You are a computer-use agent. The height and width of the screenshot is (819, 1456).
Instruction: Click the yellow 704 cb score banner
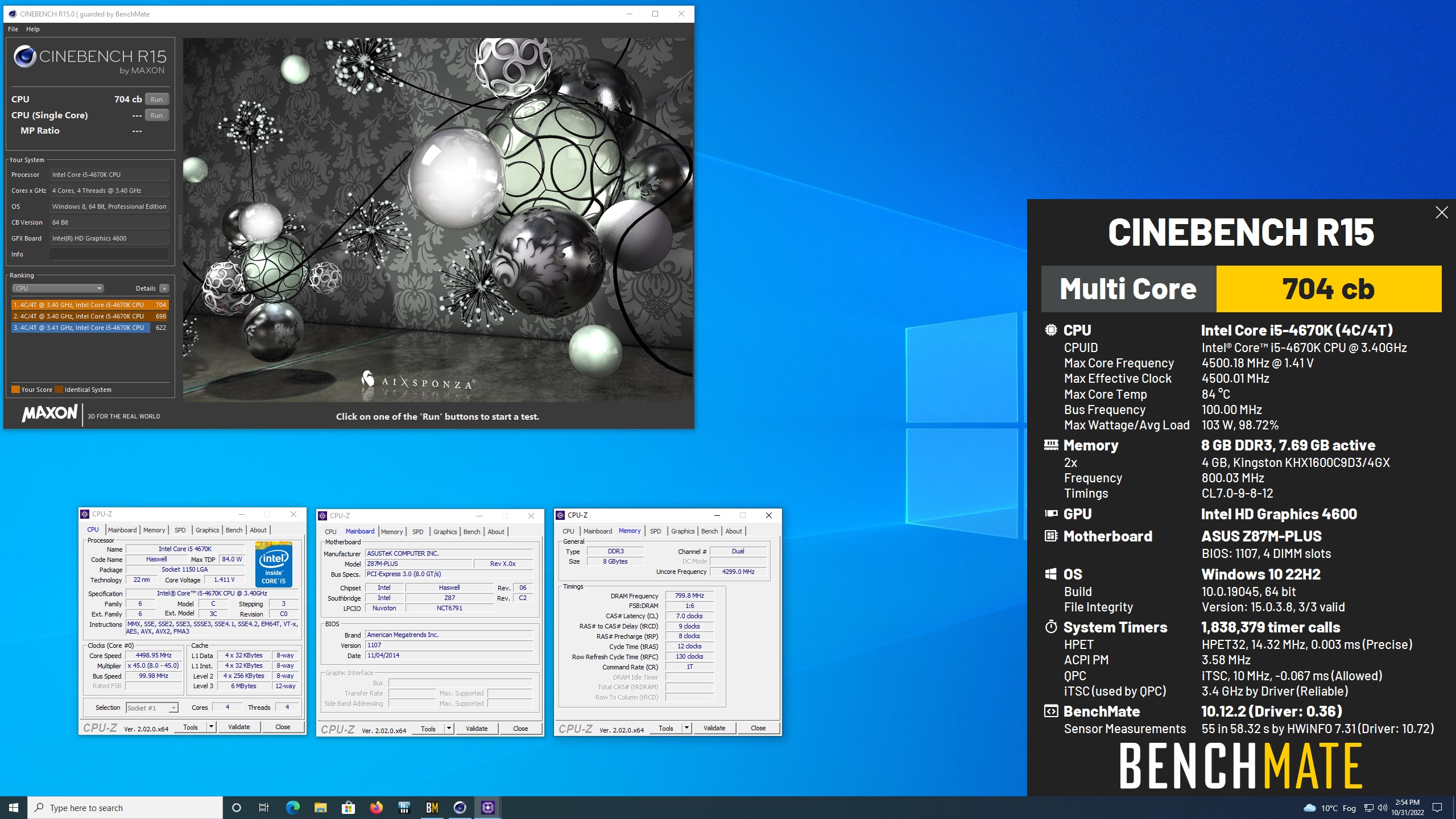(x=1329, y=289)
